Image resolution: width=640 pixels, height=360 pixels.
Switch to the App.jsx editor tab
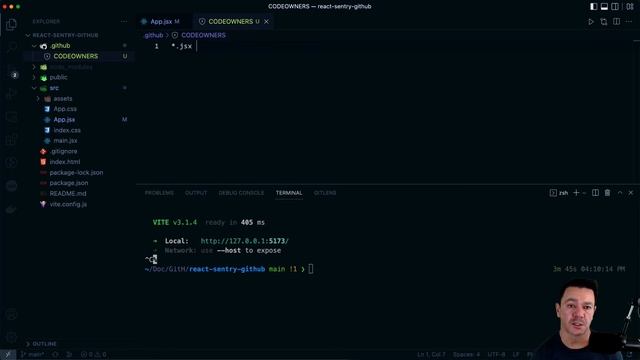point(160,22)
